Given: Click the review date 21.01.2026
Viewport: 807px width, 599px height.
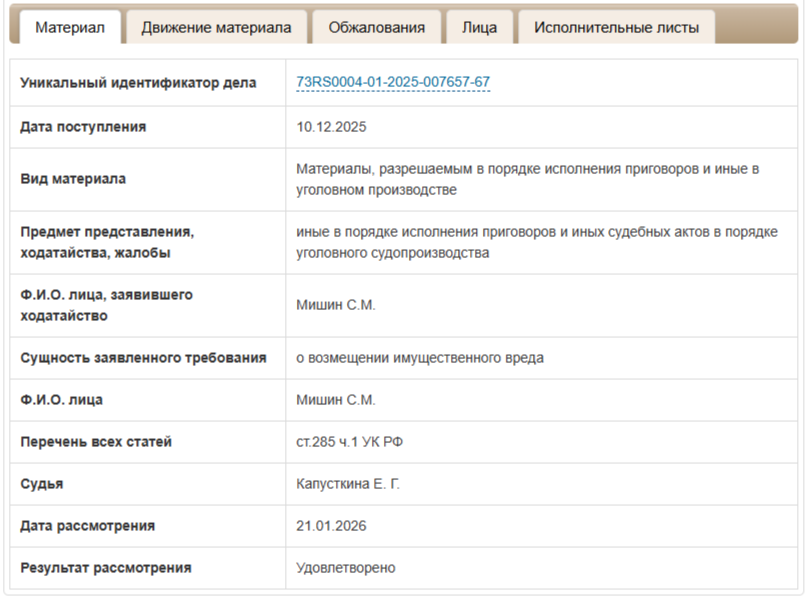Looking at the screenshot, I should [332, 526].
